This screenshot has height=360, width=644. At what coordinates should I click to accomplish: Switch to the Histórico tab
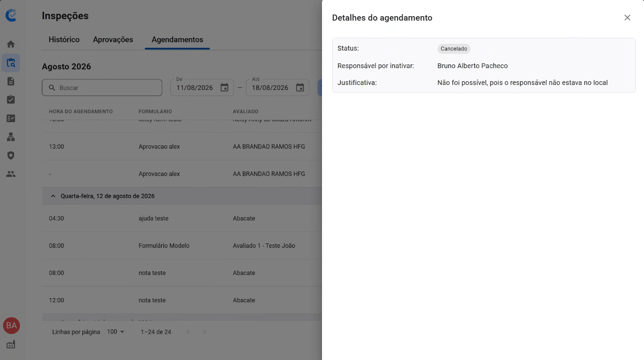click(64, 39)
